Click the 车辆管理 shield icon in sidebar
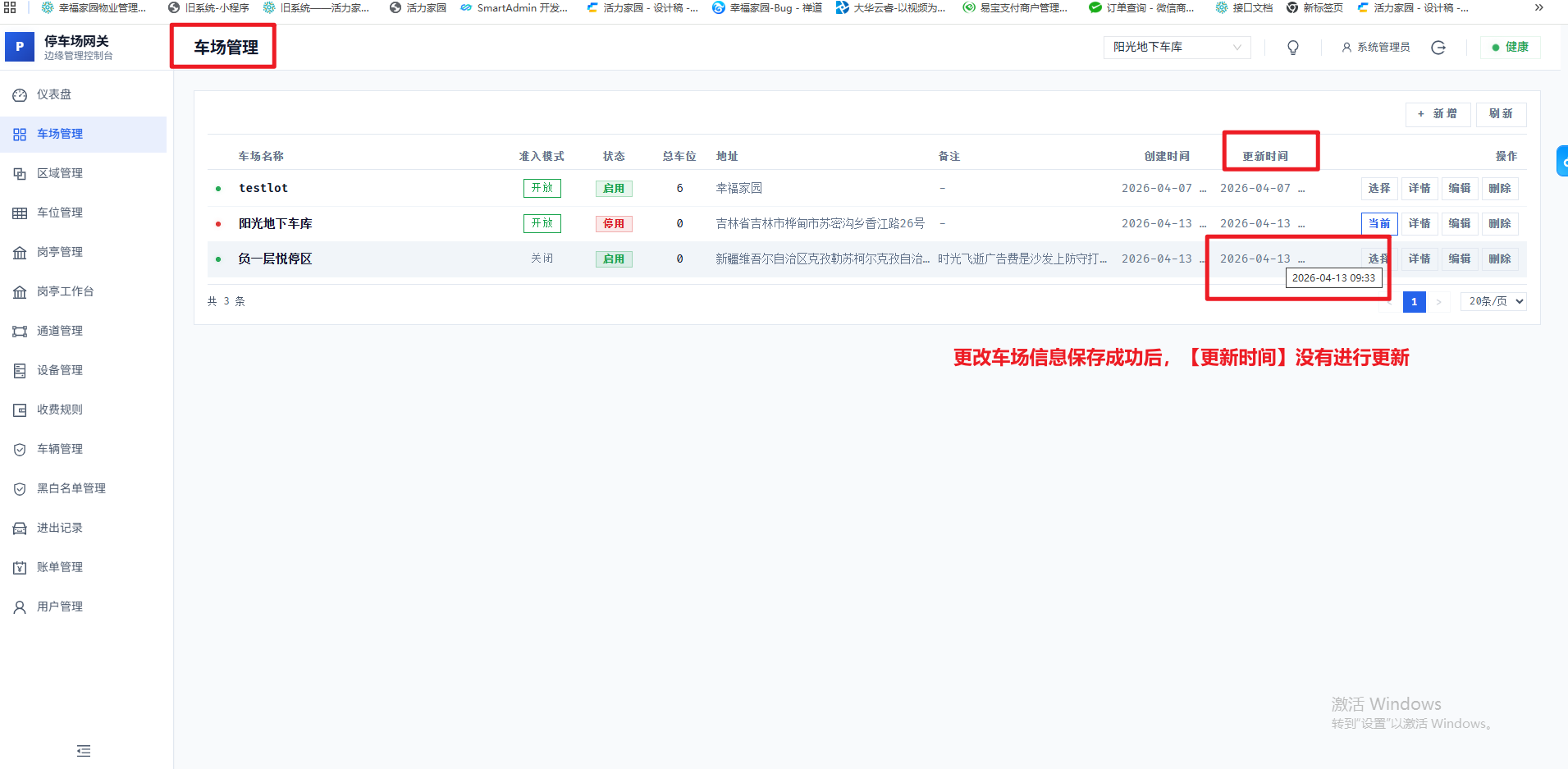The width and height of the screenshot is (1568, 769). coord(20,450)
